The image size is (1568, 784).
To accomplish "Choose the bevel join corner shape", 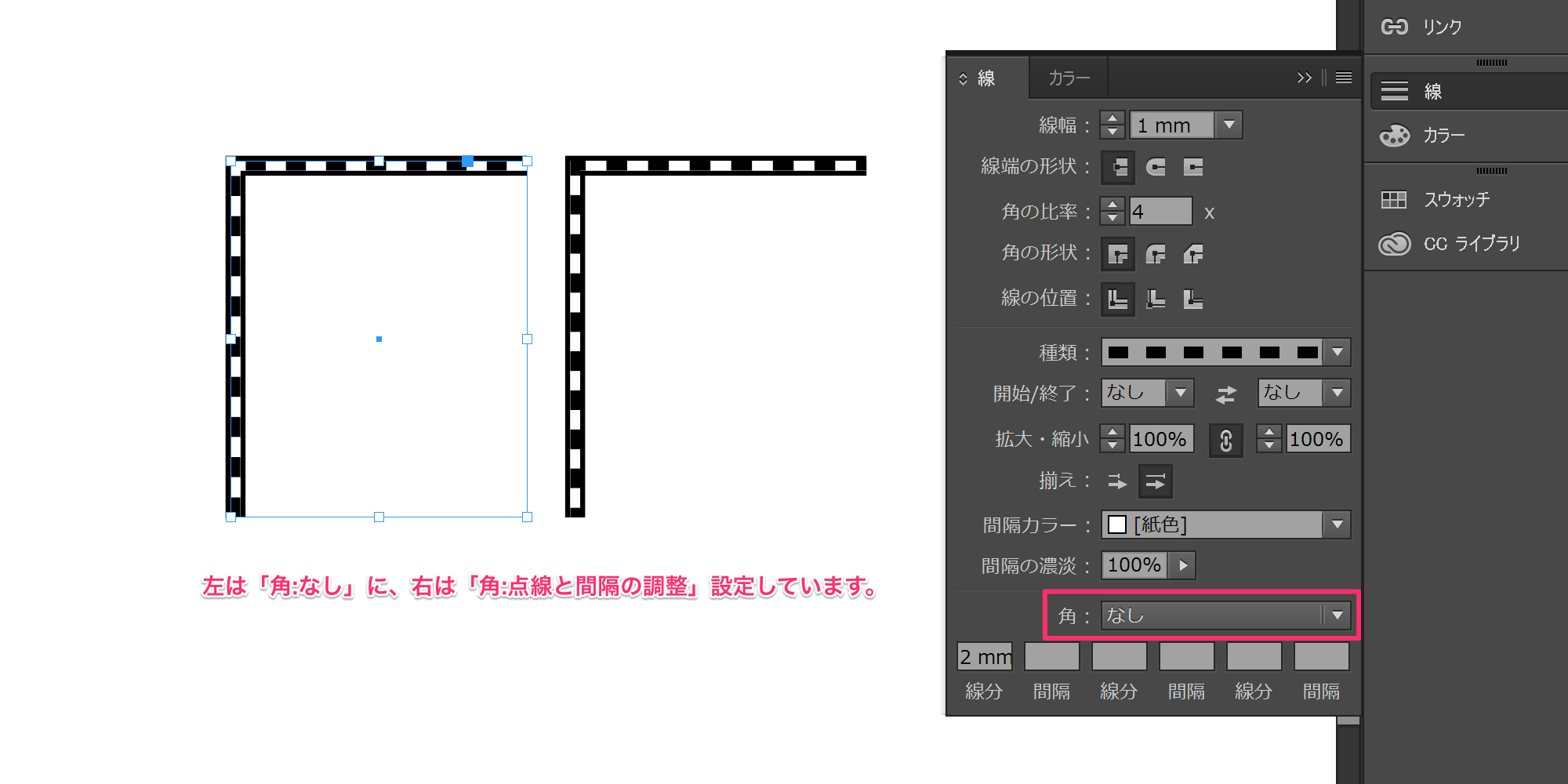I will [x=1193, y=254].
